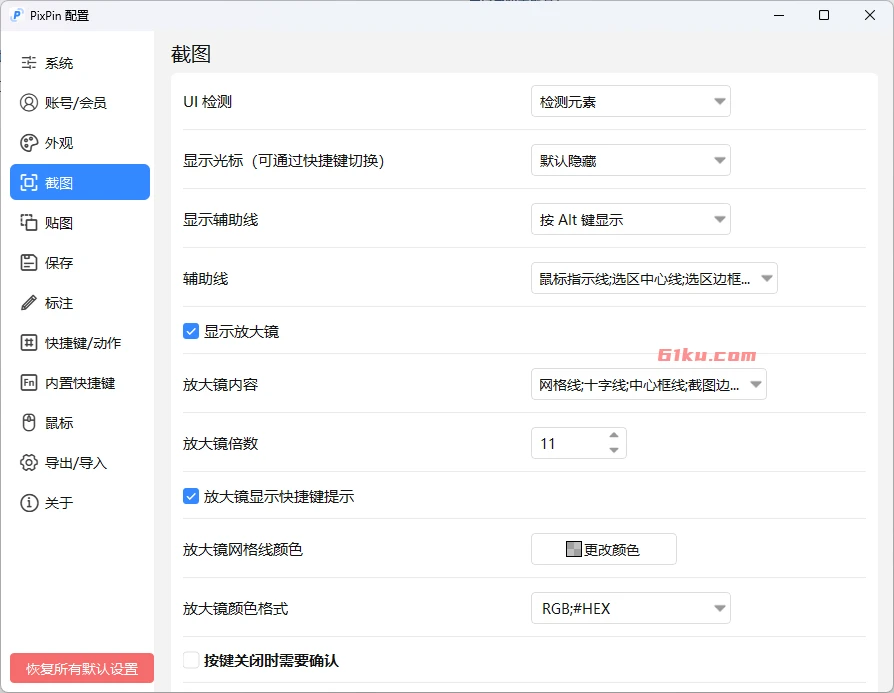Decrease 放大镜倍数 with down arrow

click(613, 450)
